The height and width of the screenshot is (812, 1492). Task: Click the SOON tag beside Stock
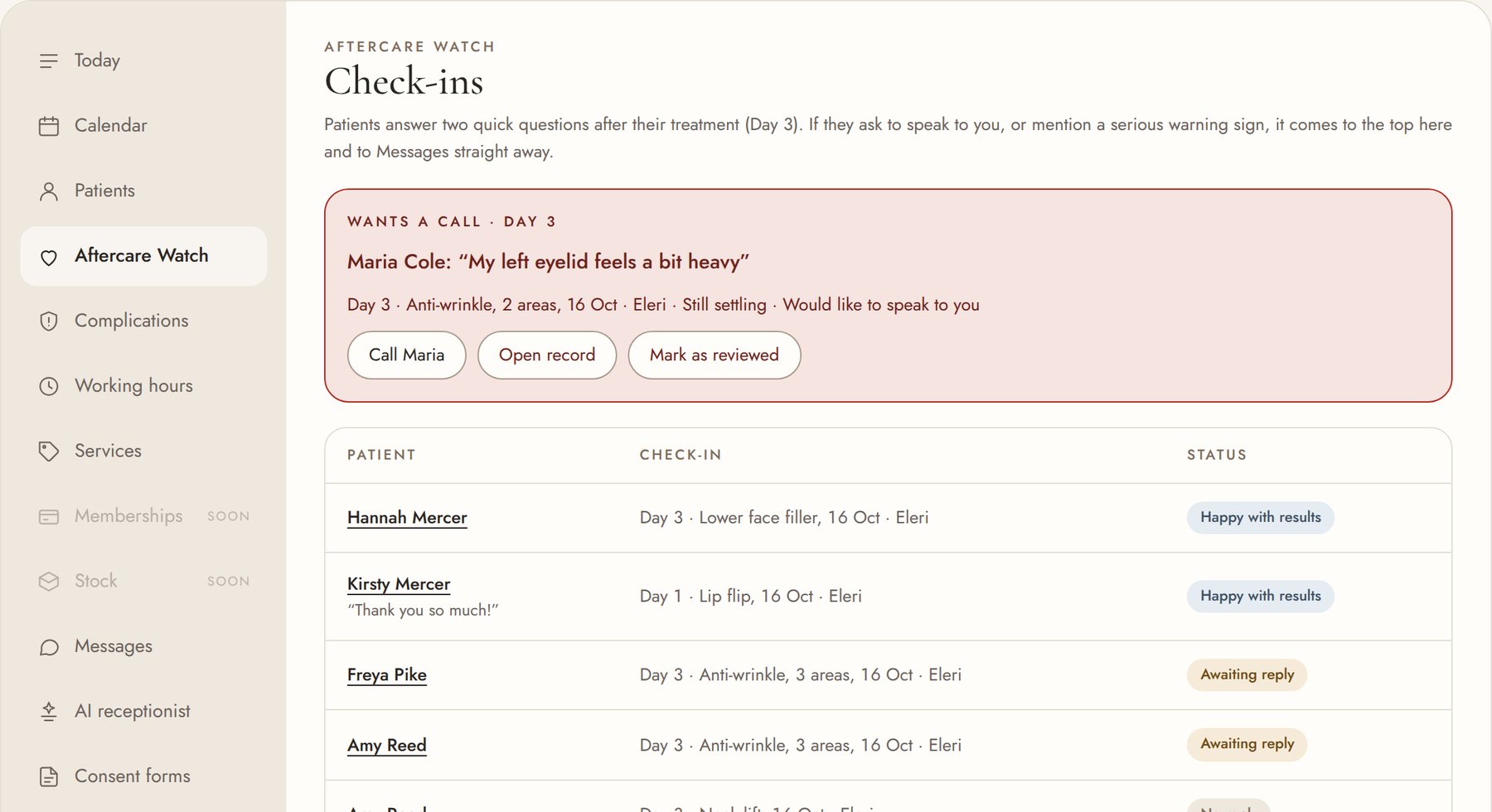point(228,582)
